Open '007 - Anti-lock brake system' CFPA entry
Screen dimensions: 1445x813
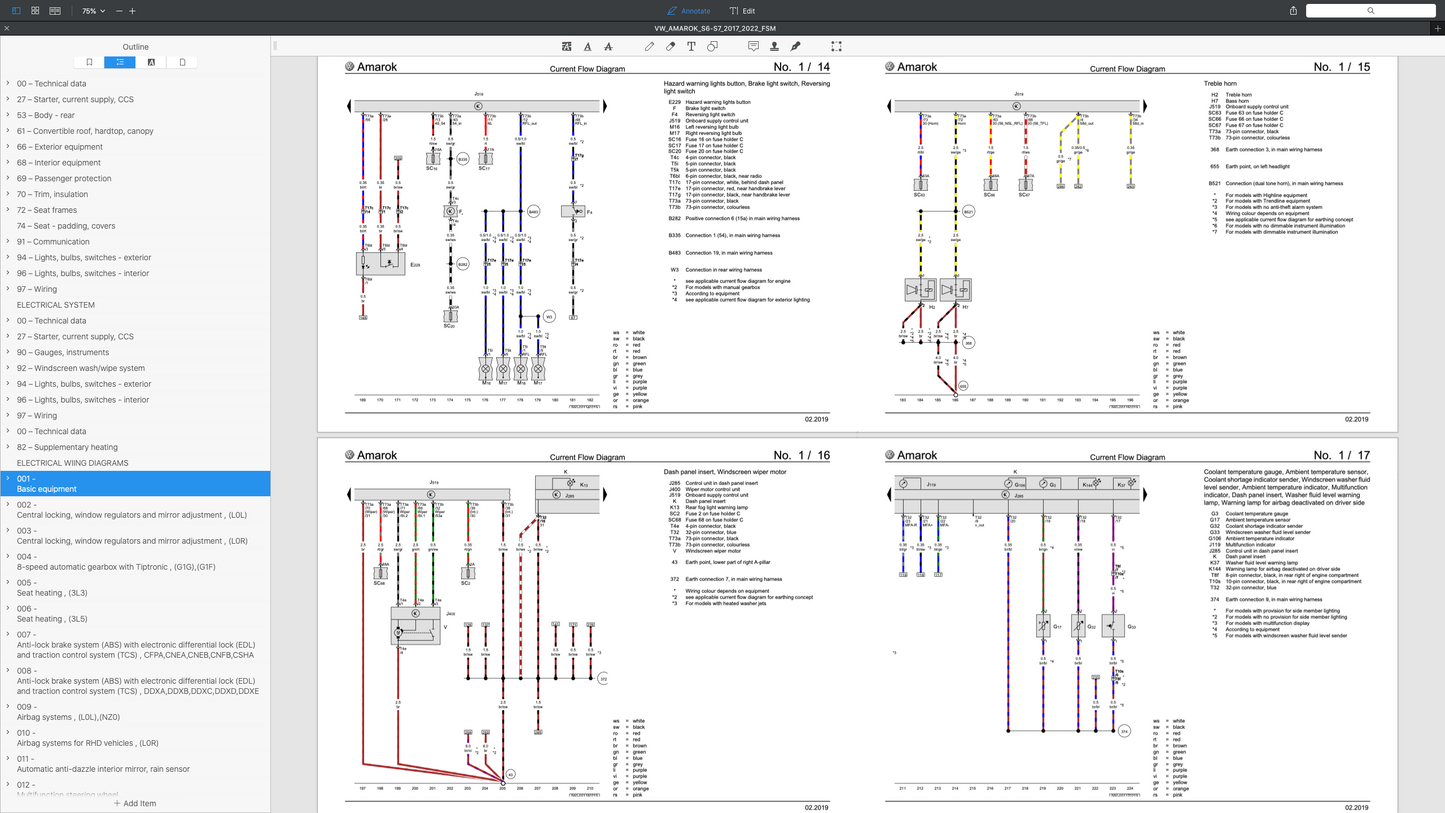point(135,645)
